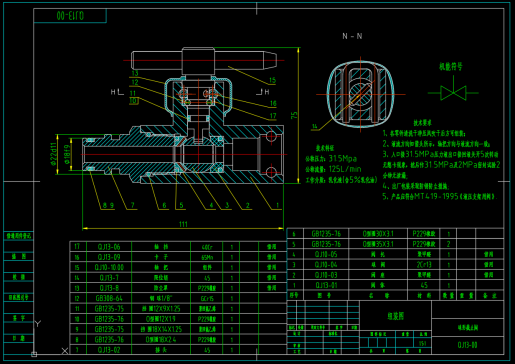Viewport: 515px width, 364px height.
Task: Select the Φ18f9 diameter dimension text
Action: (x=67, y=154)
